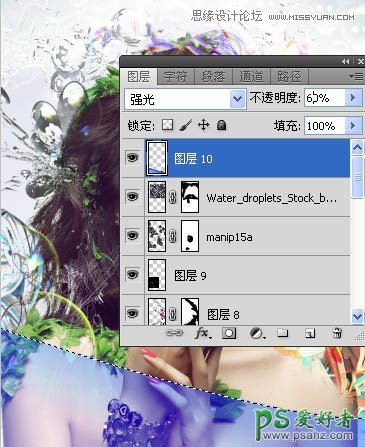Select the manip15a layer mask thumbnail

(x=190, y=236)
